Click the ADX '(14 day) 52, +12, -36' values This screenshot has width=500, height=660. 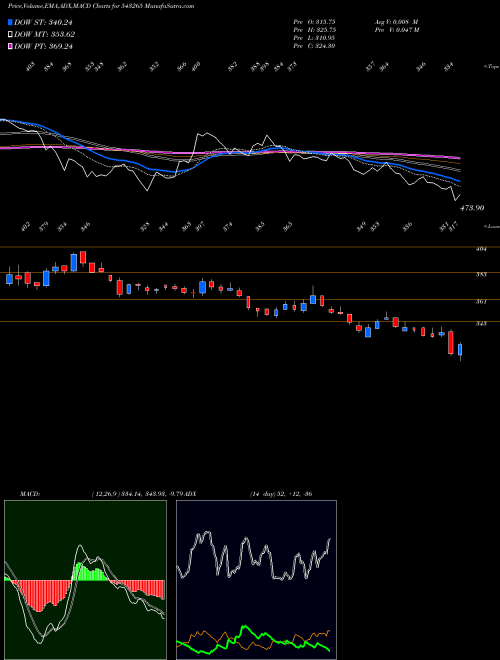click(281, 493)
